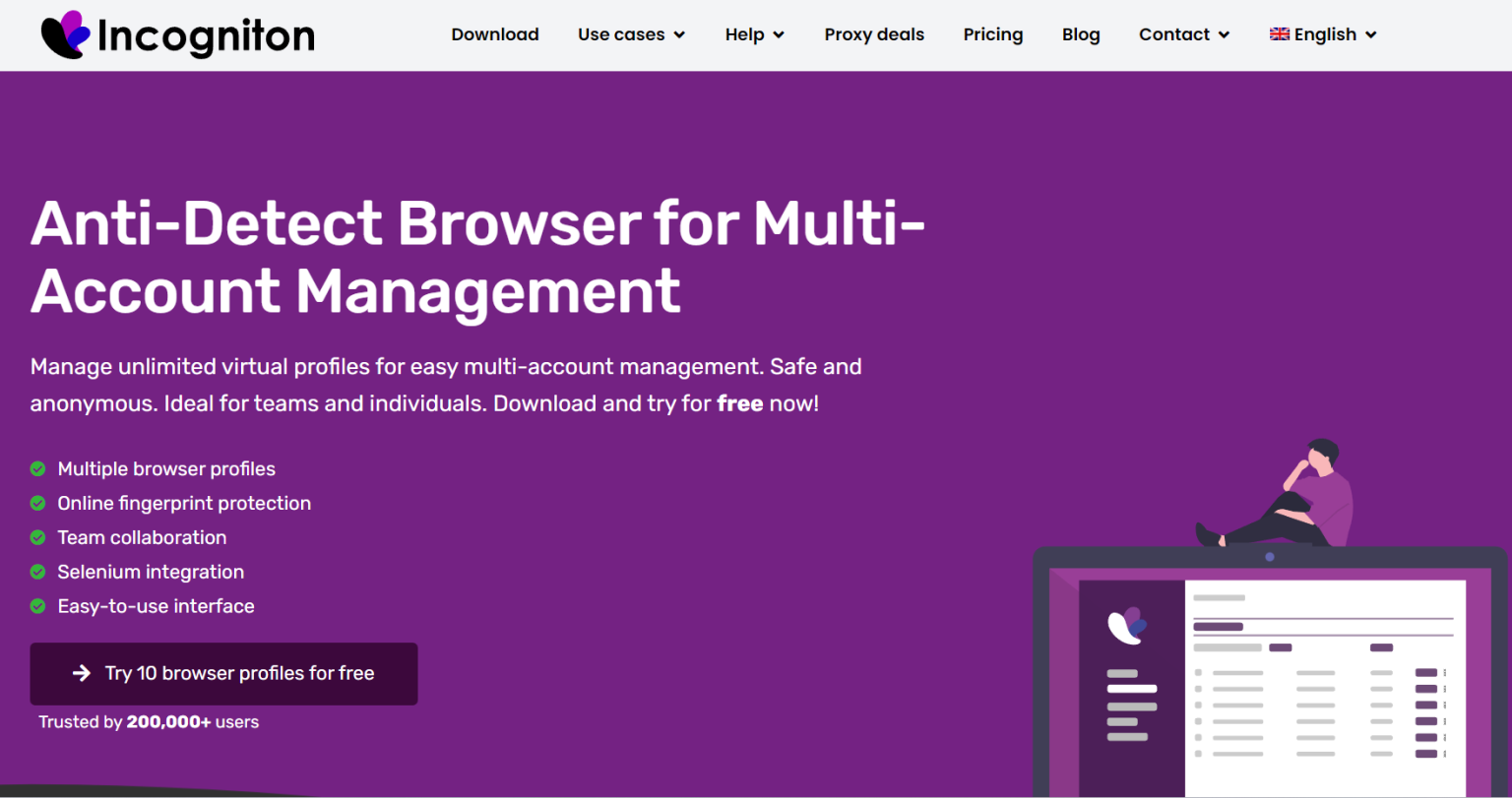Screen dimensions: 1512x798
Task: Click the checkmark beside Team collaboration
Action: pos(37,538)
